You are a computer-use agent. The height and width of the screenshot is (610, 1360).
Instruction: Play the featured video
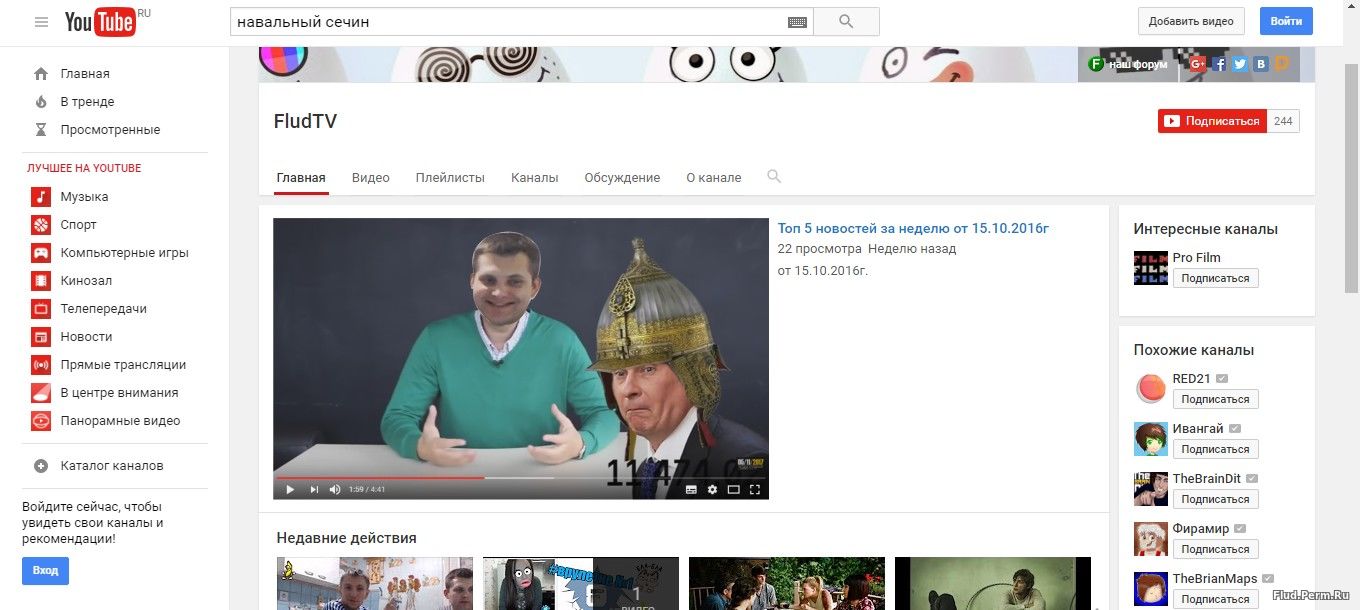click(291, 489)
